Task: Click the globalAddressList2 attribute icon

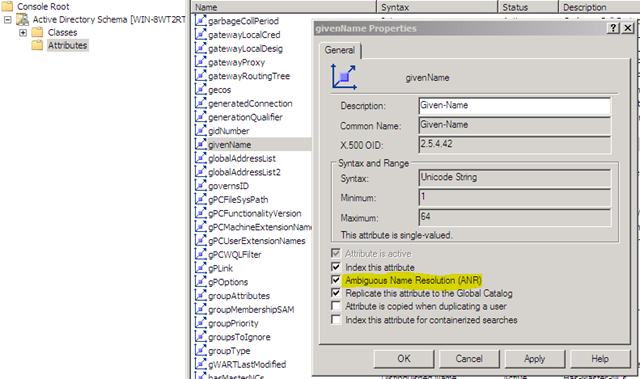Action: click(x=200, y=172)
